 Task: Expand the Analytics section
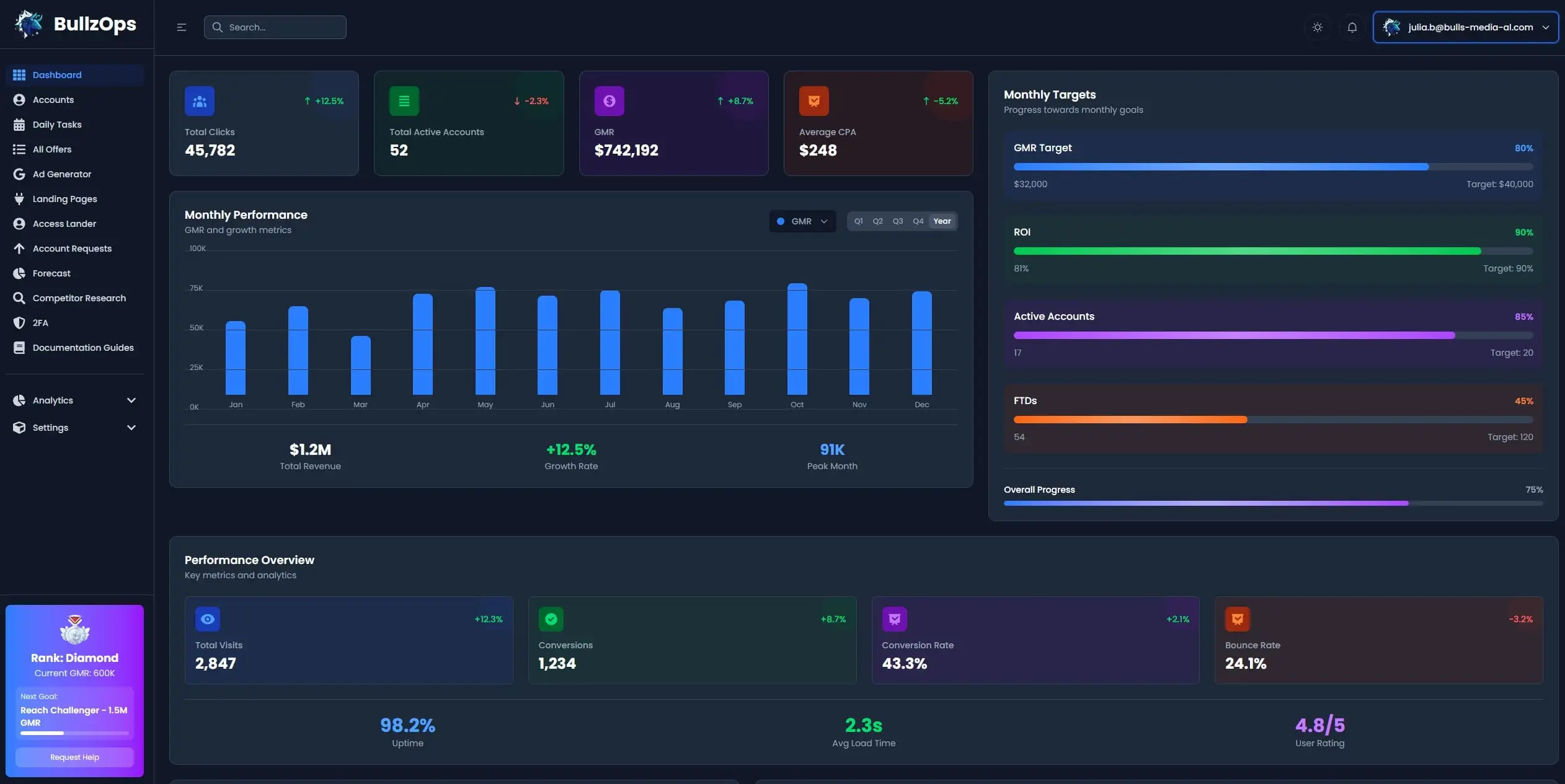74,400
